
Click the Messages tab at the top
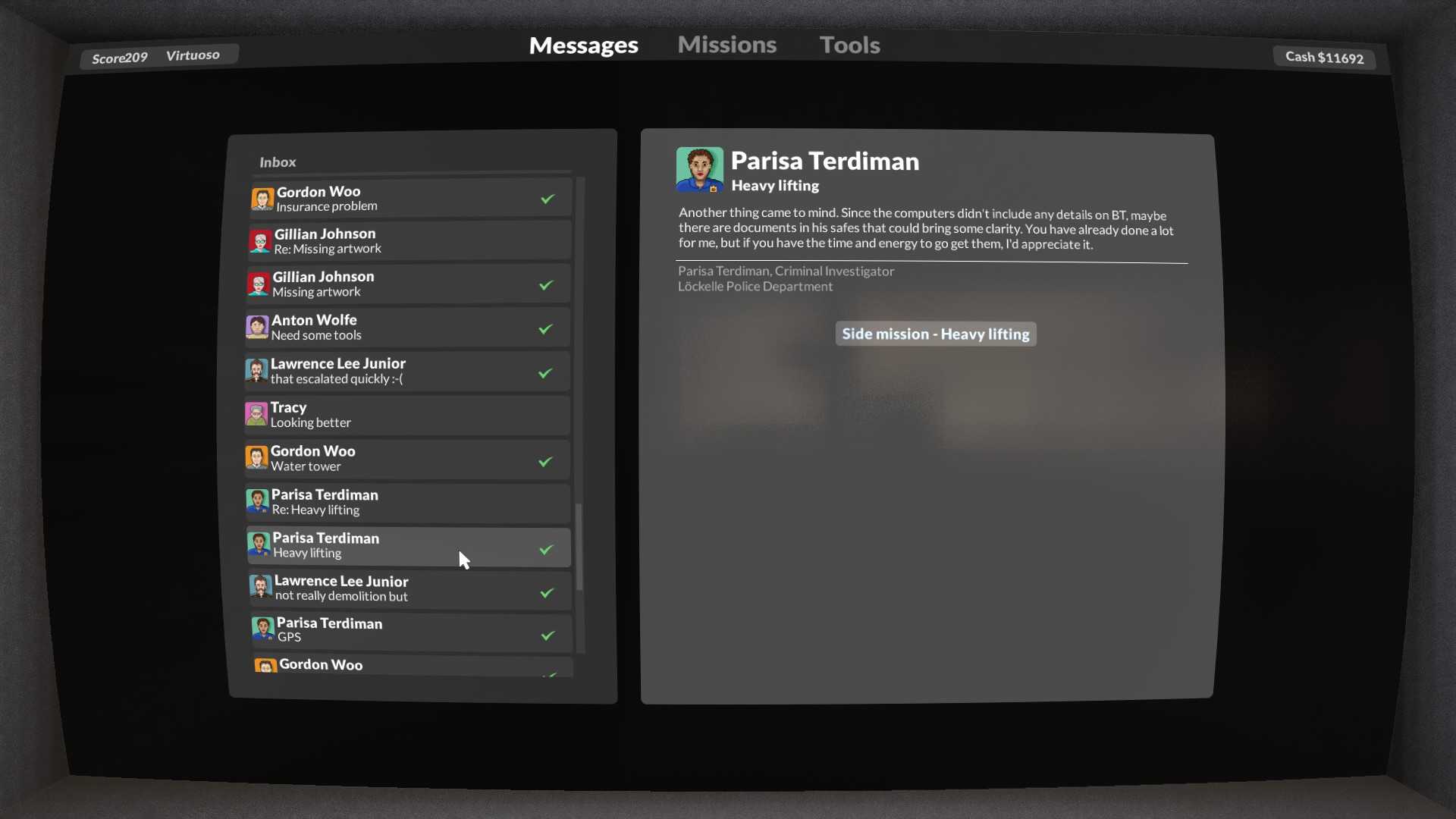[x=584, y=44]
